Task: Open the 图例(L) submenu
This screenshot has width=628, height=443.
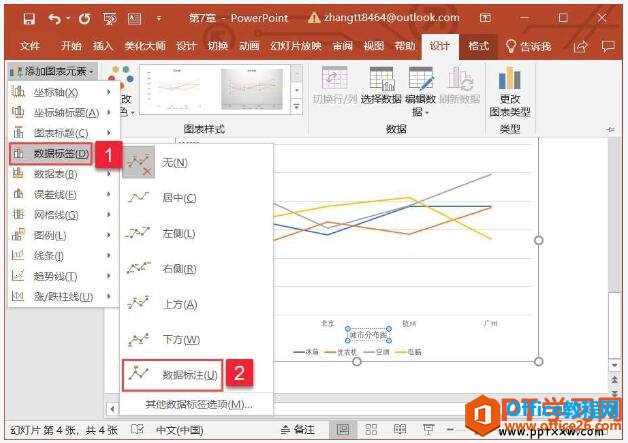Action: 62,235
